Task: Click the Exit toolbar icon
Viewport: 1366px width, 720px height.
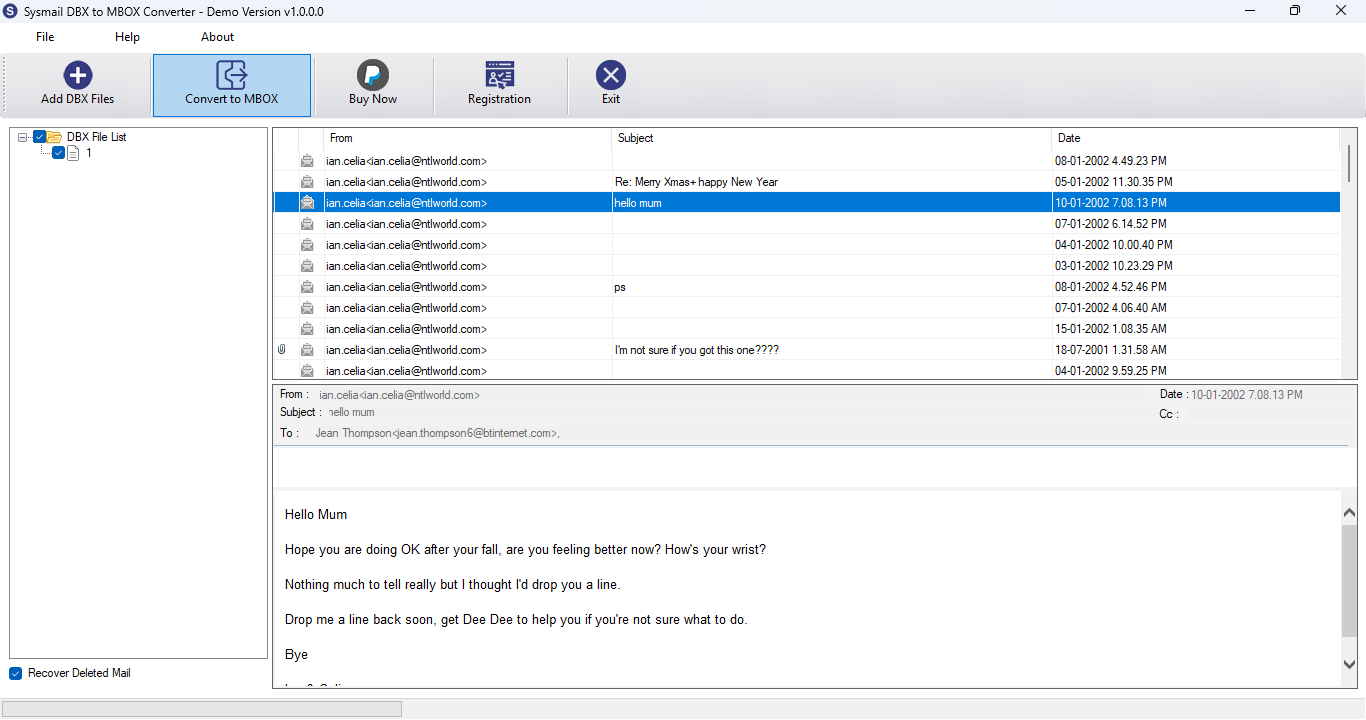Action: tap(611, 75)
